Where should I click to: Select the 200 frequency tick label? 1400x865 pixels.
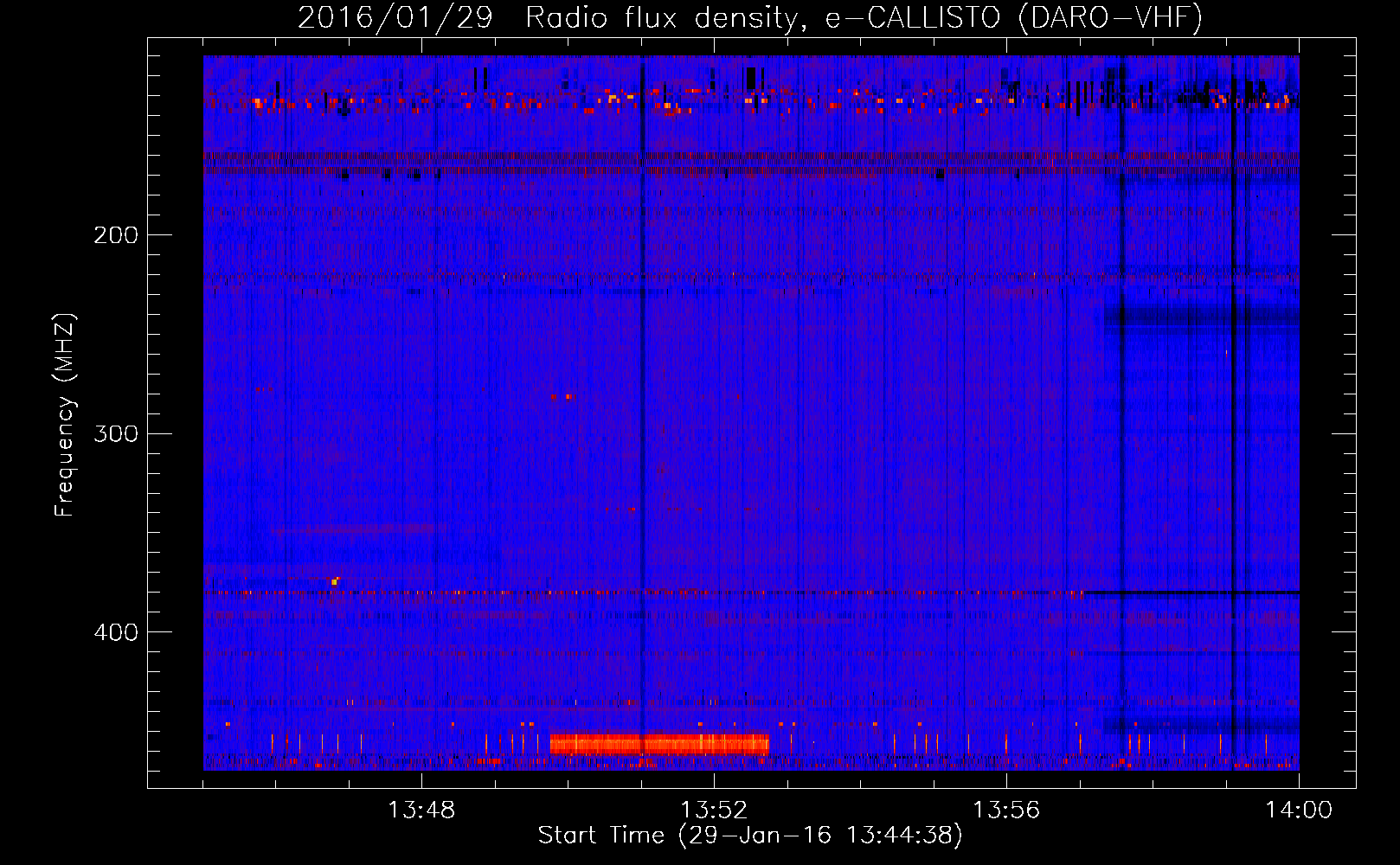coord(116,235)
